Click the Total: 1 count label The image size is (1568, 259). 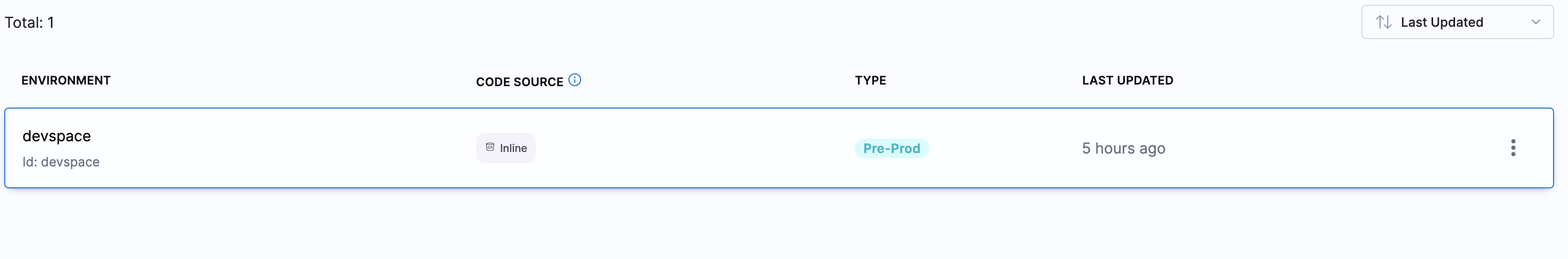[29, 23]
